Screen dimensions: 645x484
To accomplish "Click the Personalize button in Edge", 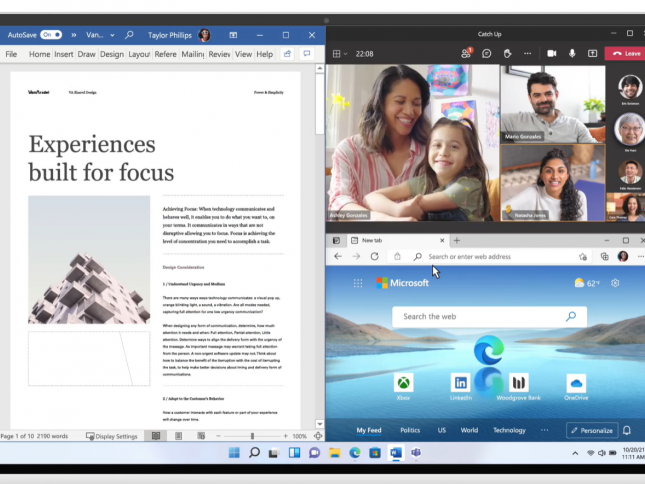I will [x=591, y=430].
